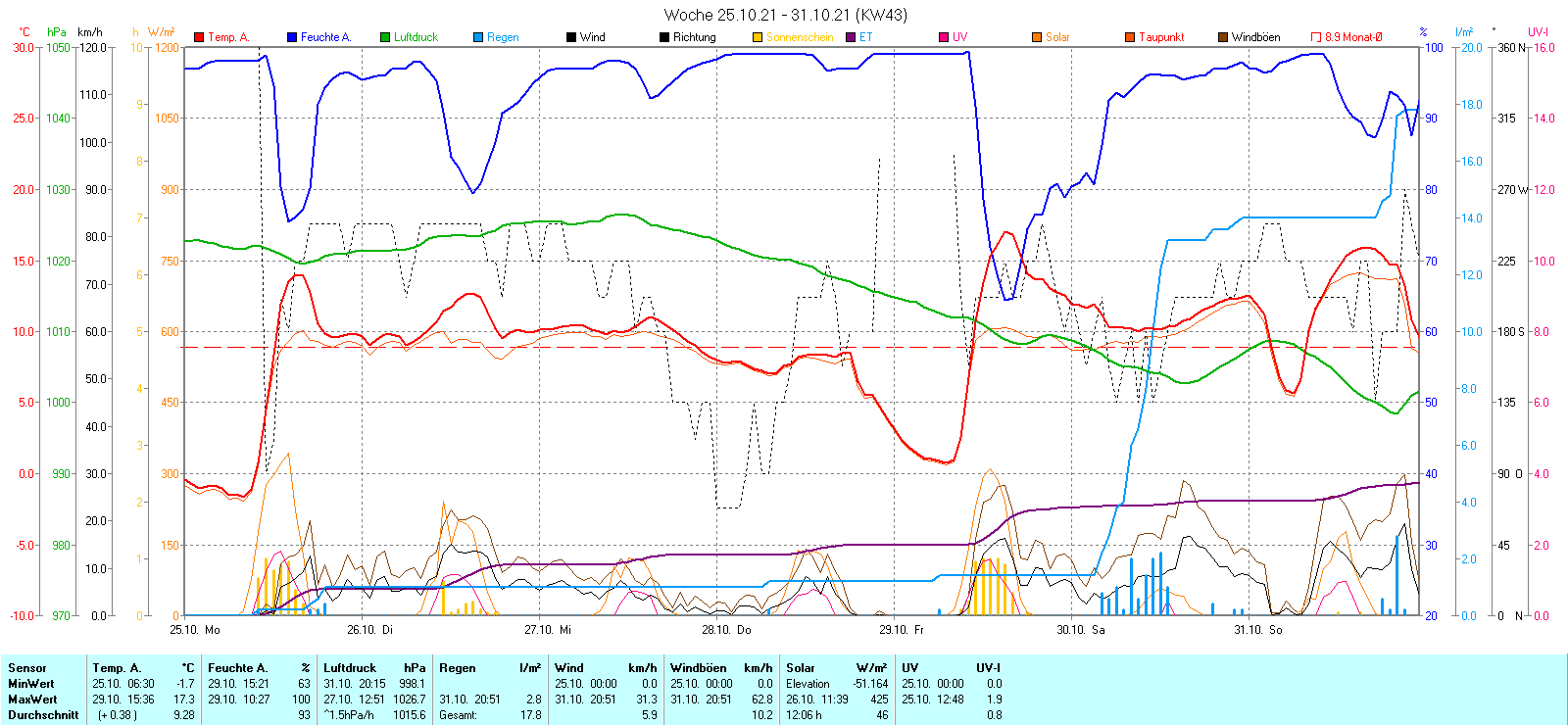The image size is (1568, 725).
Task: Select the '27.10. Mi' date label
Action: (x=548, y=630)
